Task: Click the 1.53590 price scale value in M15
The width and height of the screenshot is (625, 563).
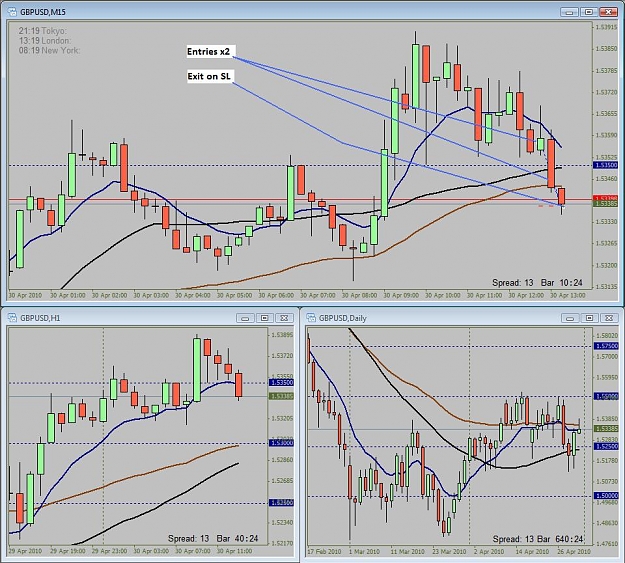Action: pyautogui.click(x=606, y=135)
